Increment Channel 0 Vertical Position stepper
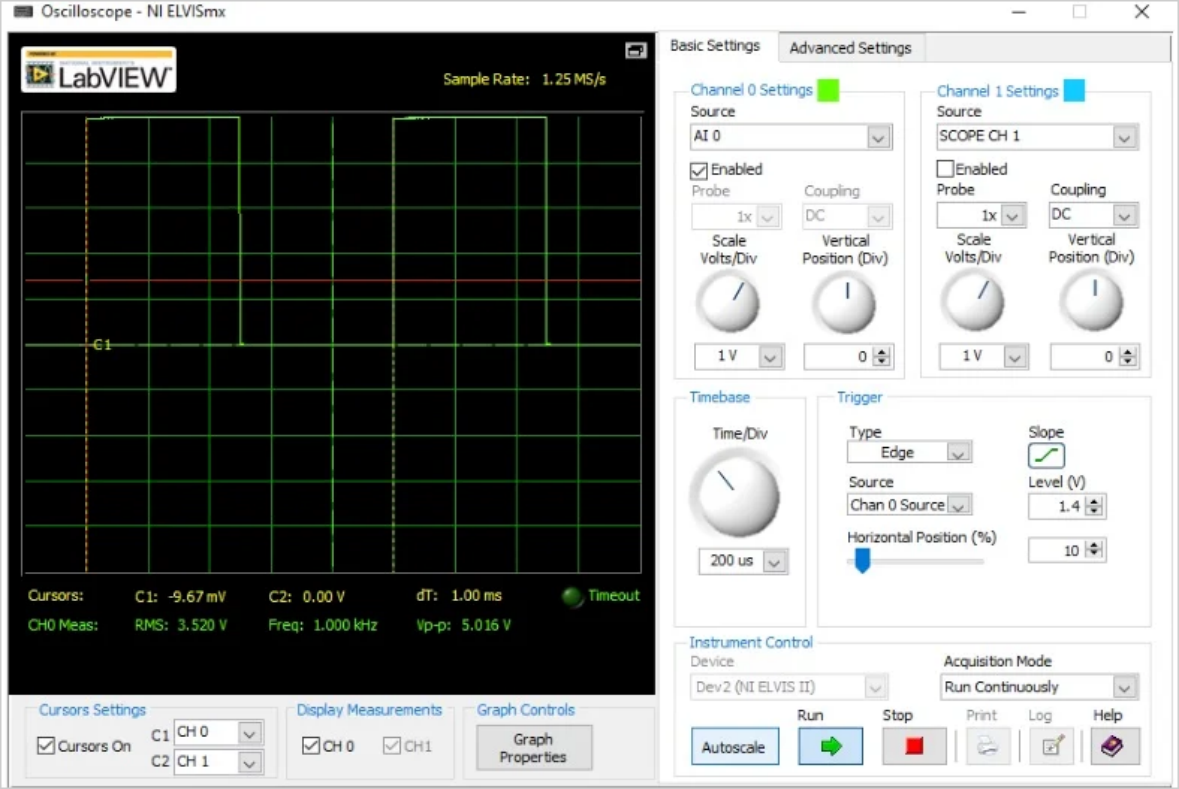1179x789 pixels. [x=883, y=351]
